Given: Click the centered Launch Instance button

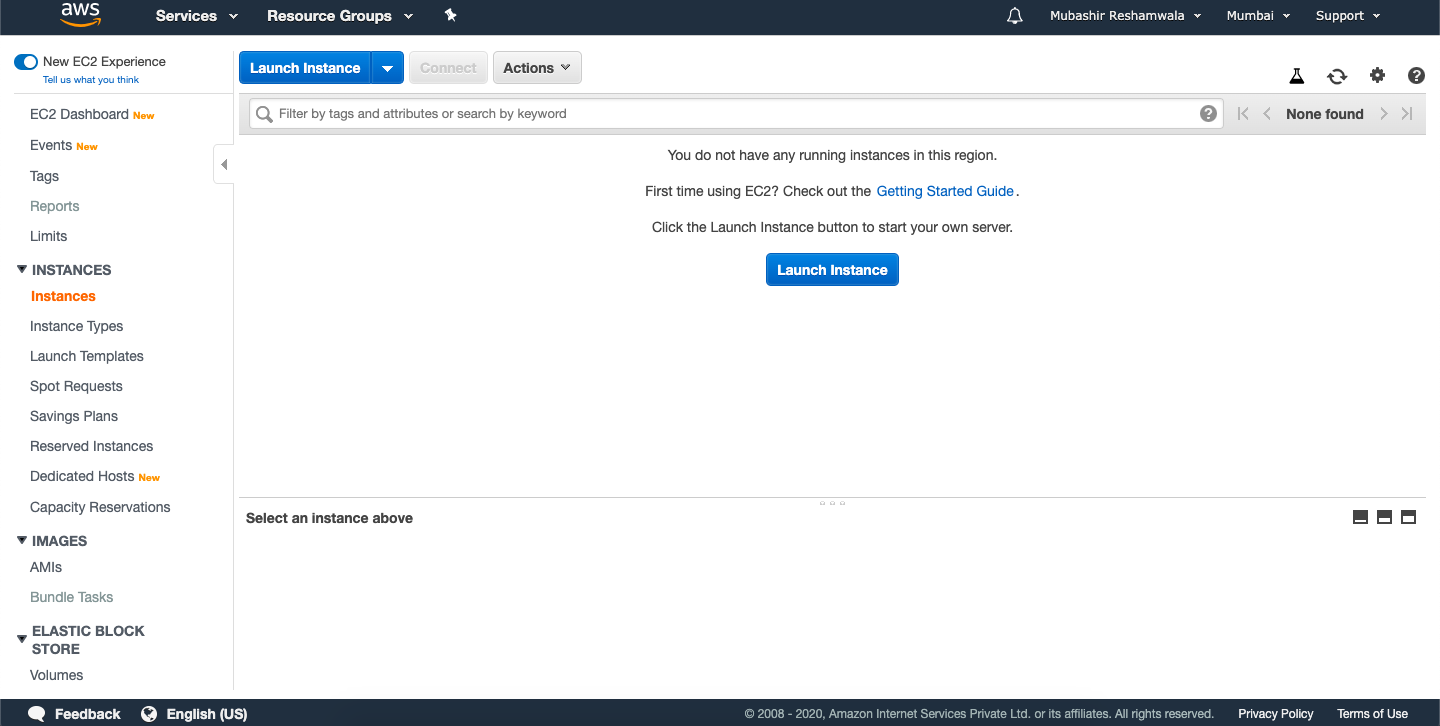Looking at the screenshot, I should coord(832,270).
